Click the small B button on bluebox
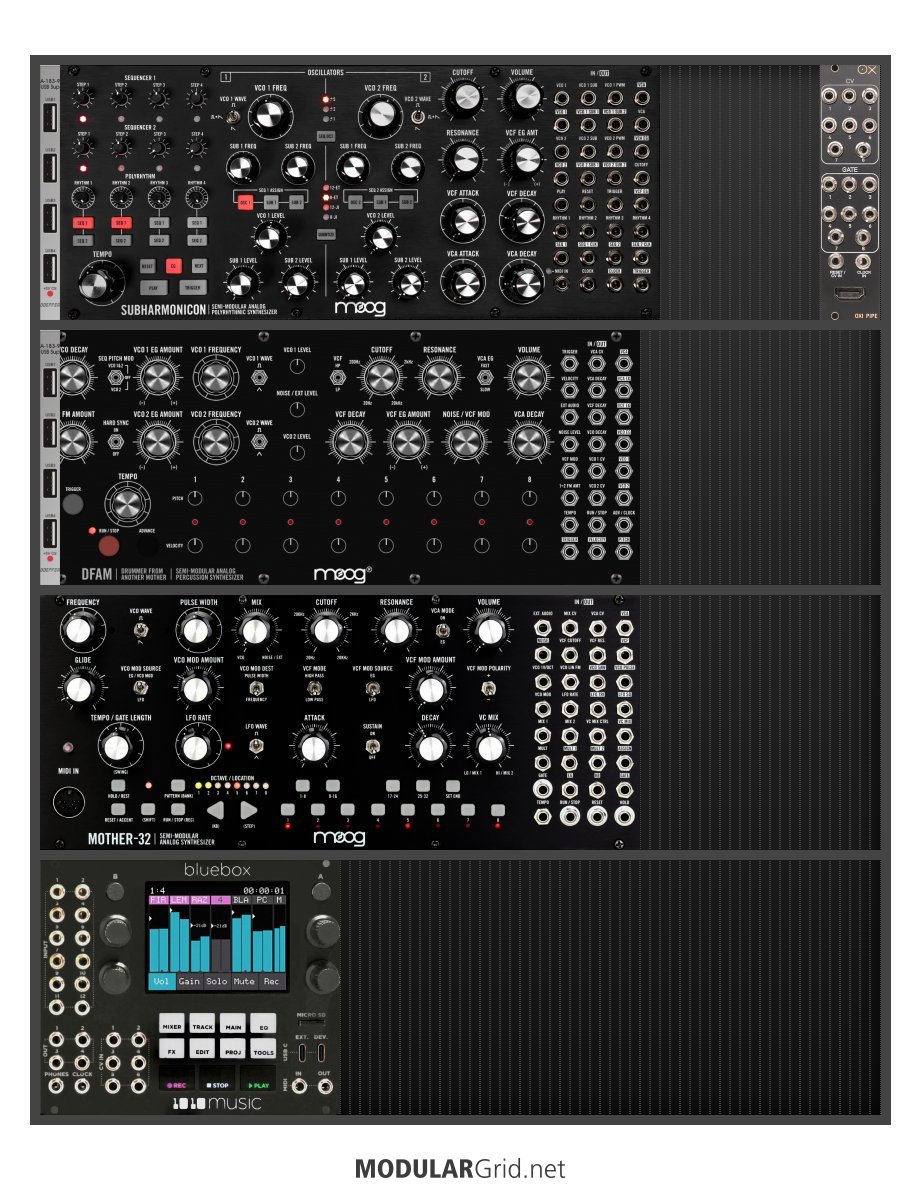 115,890
